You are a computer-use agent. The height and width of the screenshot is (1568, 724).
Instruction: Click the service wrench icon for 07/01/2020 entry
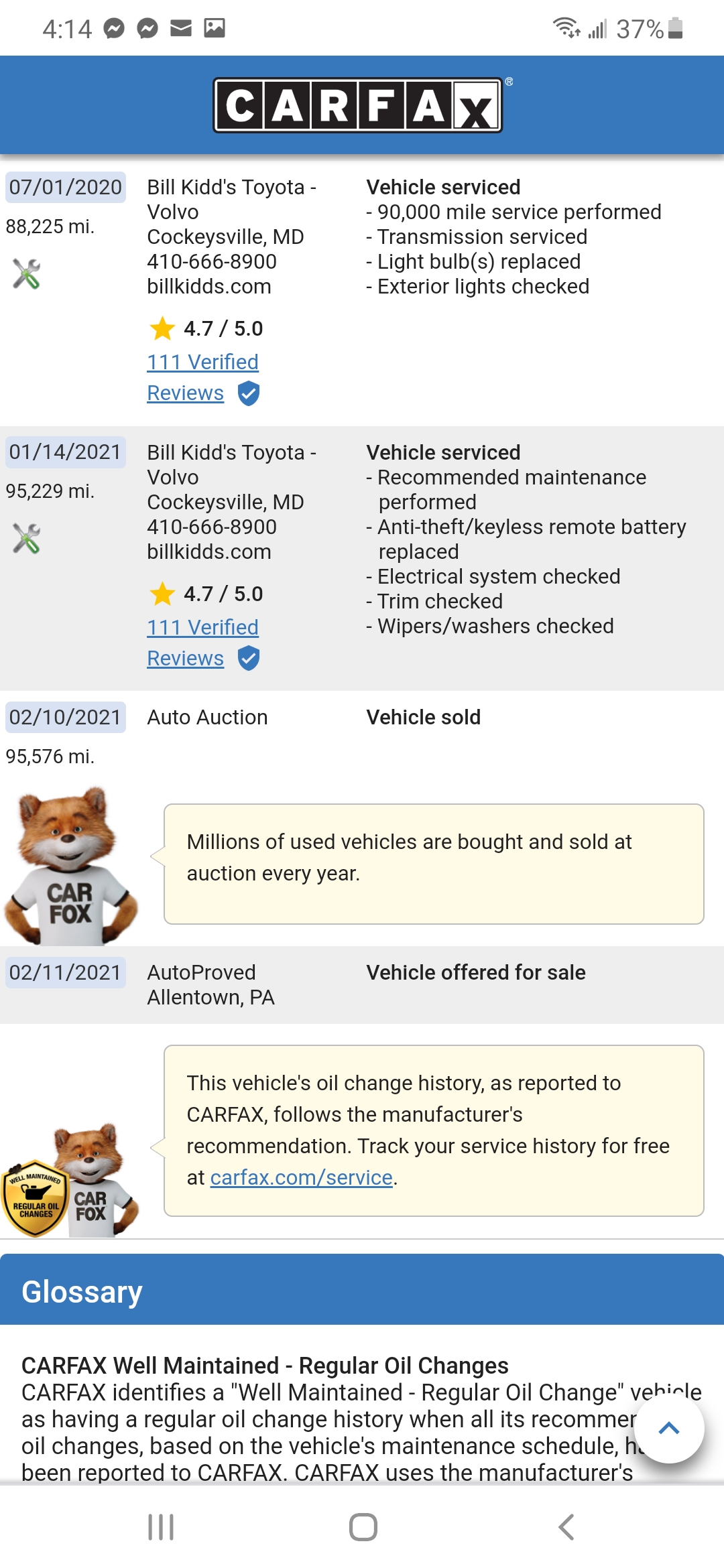click(27, 273)
